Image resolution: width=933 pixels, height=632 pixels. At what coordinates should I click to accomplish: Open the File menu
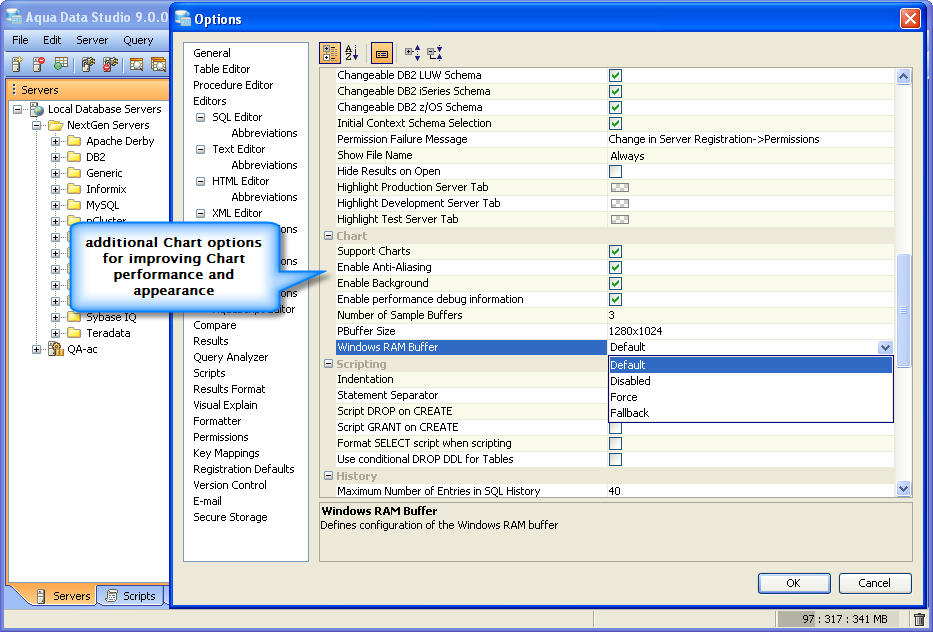pyautogui.click(x=20, y=40)
